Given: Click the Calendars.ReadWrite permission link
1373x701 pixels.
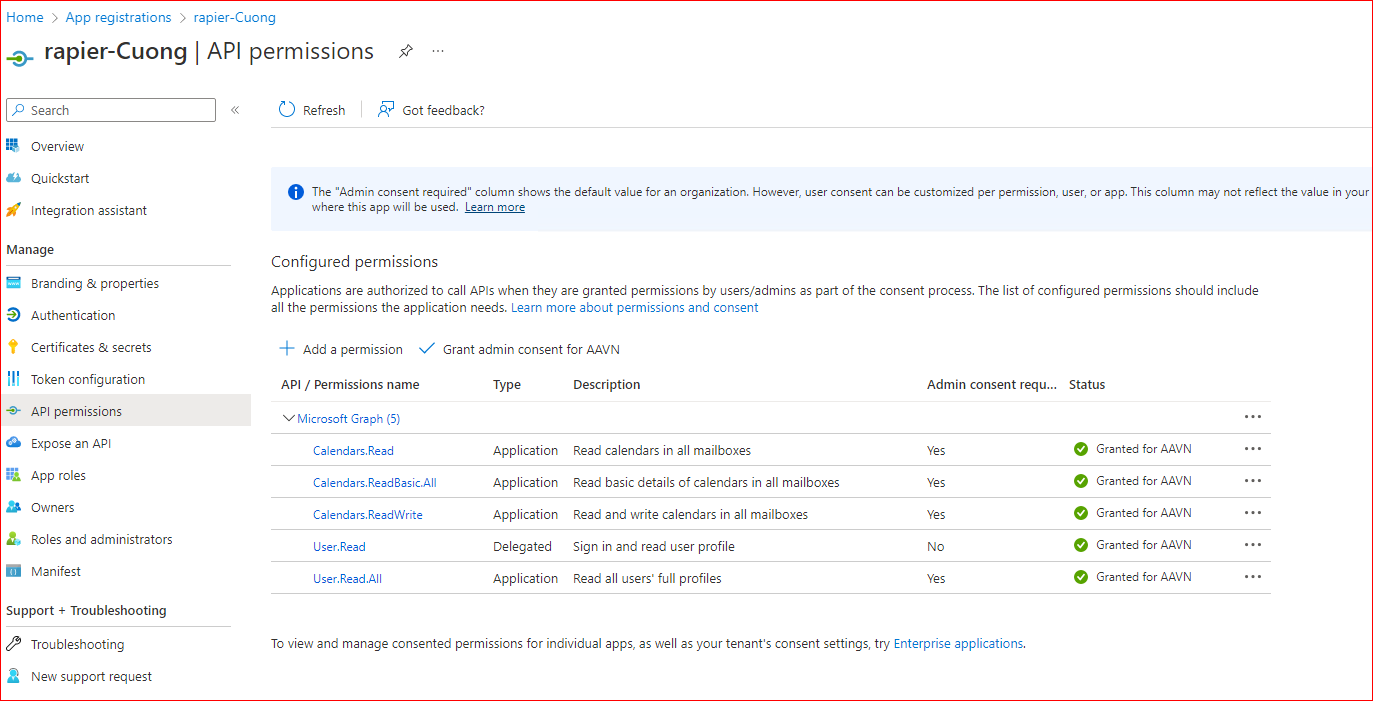Looking at the screenshot, I should (368, 514).
